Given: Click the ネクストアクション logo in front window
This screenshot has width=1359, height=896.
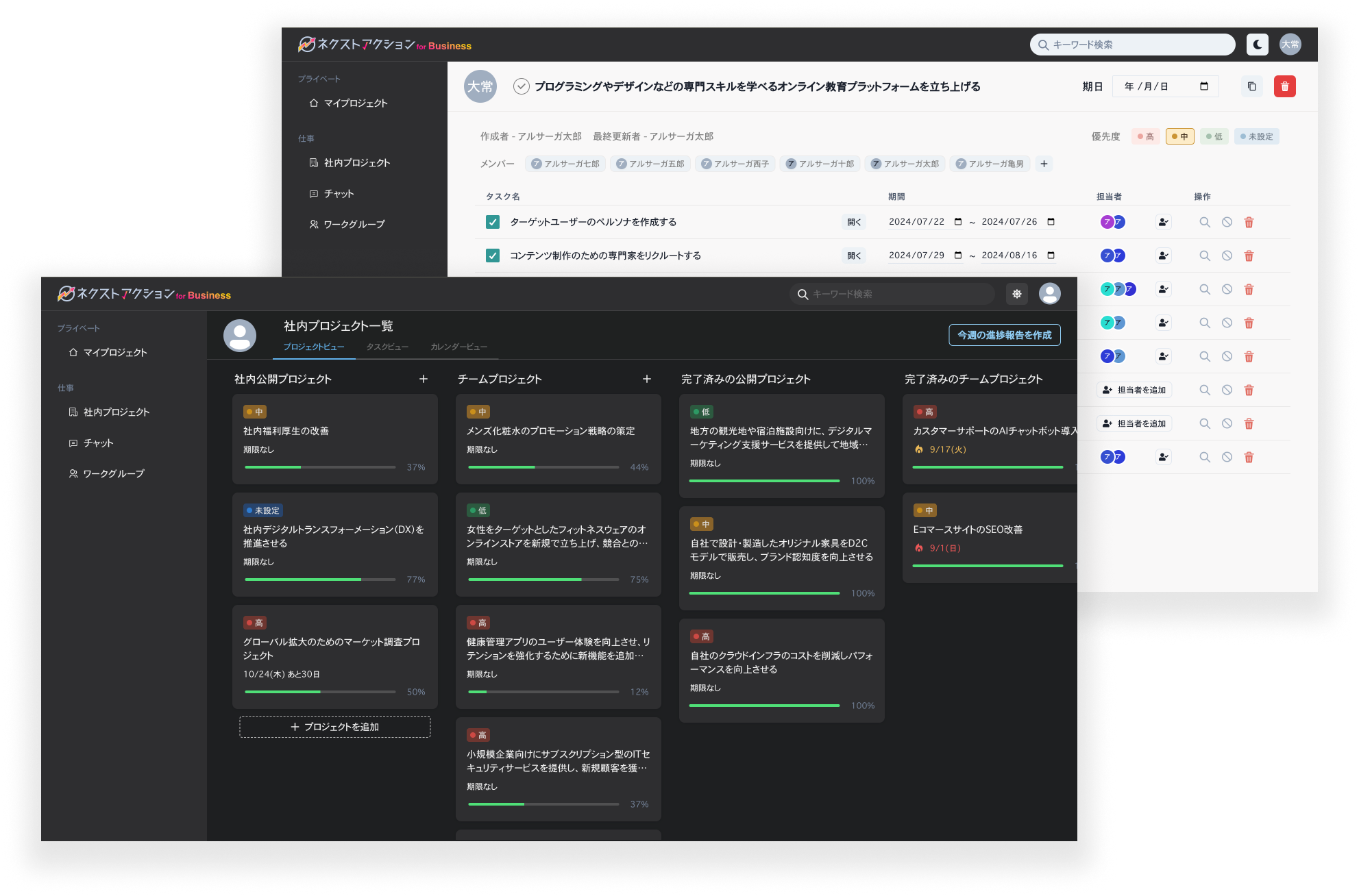Looking at the screenshot, I should [x=144, y=294].
